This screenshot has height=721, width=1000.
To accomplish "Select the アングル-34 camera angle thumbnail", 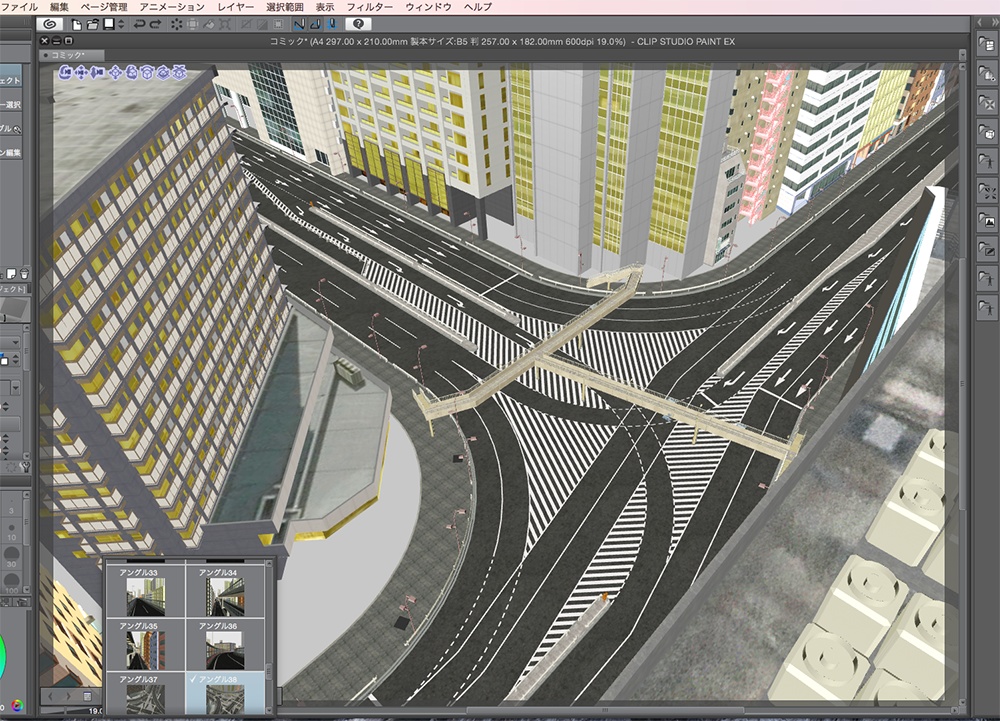I will [x=225, y=598].
